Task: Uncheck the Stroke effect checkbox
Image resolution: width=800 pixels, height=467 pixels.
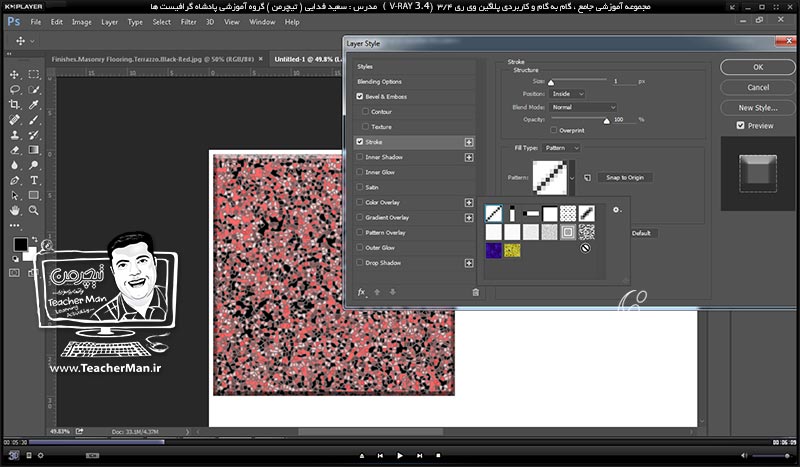Action: [360, 142]
